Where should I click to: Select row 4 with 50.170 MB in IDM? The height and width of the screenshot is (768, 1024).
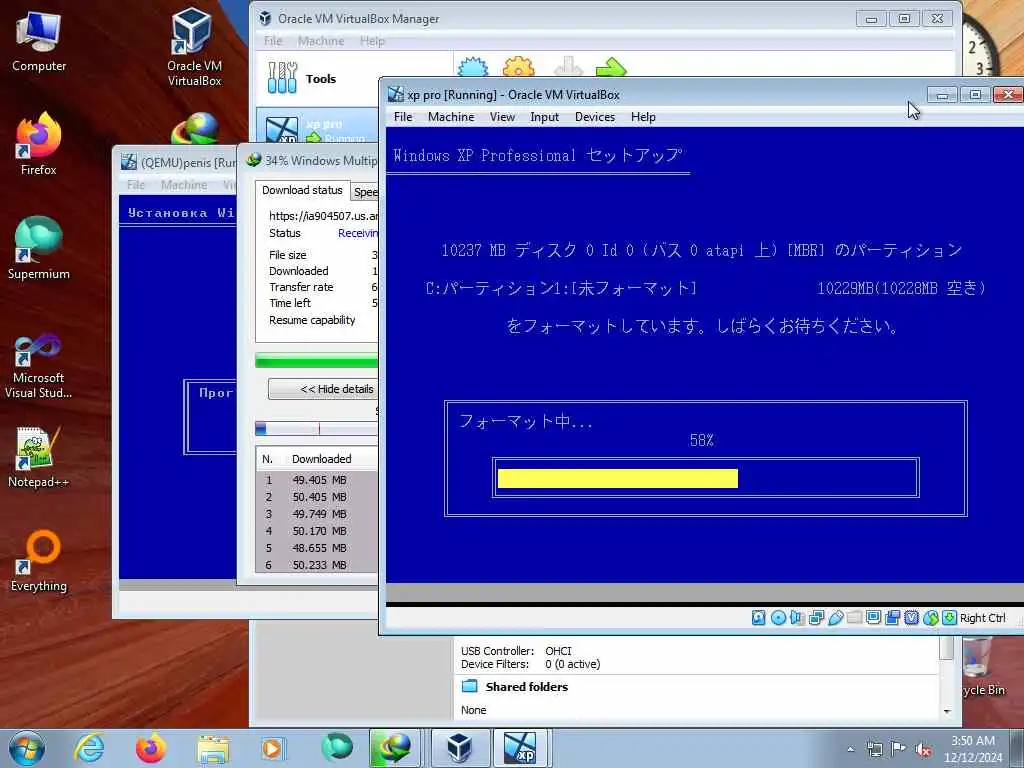click(x=317, y=531)
